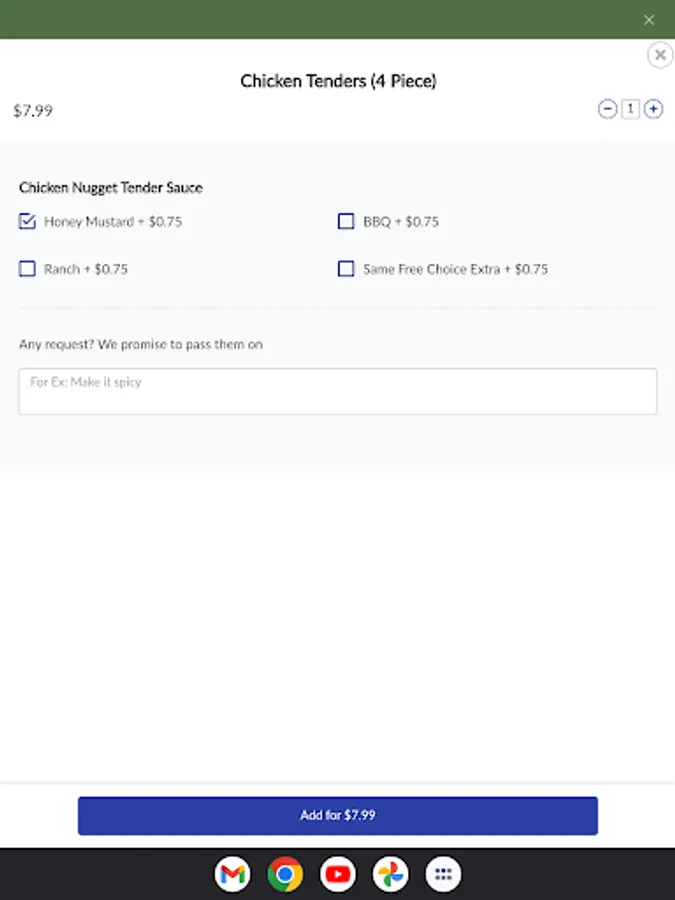Click Add for $7.99
The image size is (675, 900).
click(x=337, y=815)
